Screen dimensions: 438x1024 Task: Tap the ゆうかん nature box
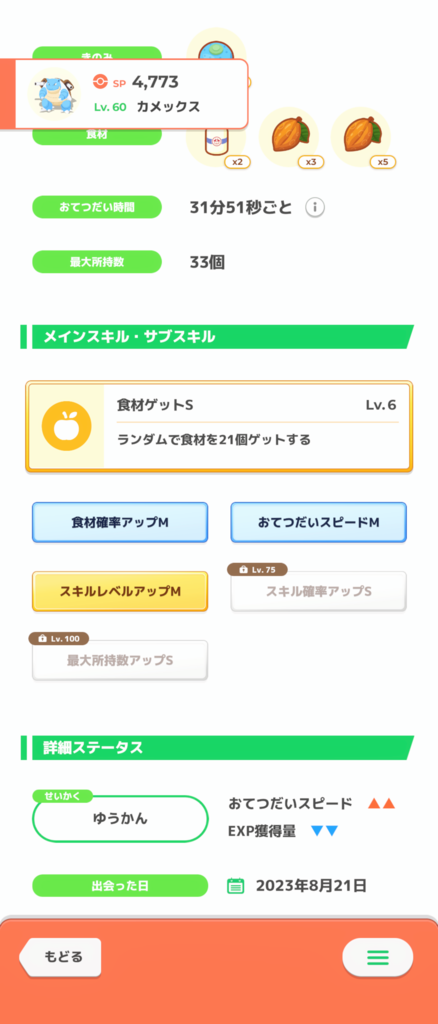tap(120, 819)
